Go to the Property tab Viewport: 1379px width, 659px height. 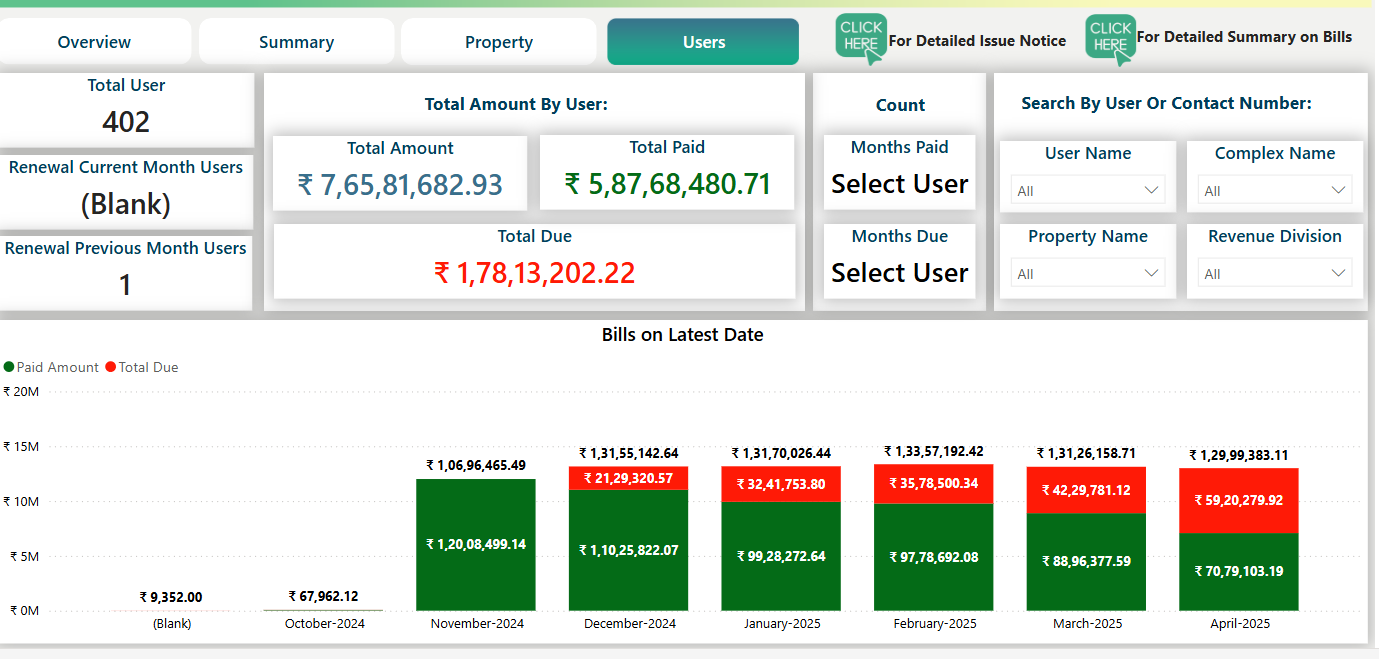tap(499, 42)
